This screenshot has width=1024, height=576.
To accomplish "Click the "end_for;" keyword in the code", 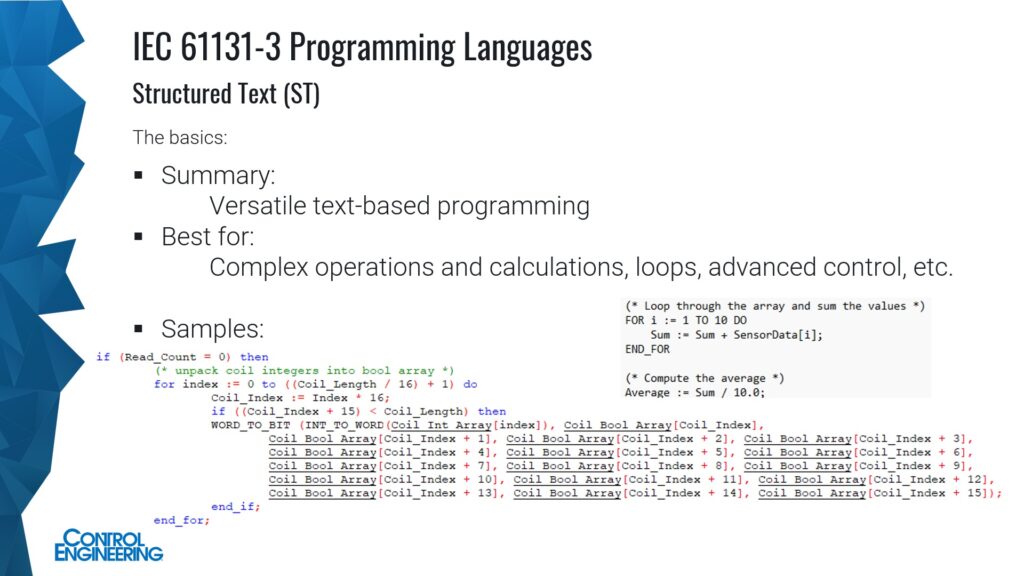I will 181,520.
